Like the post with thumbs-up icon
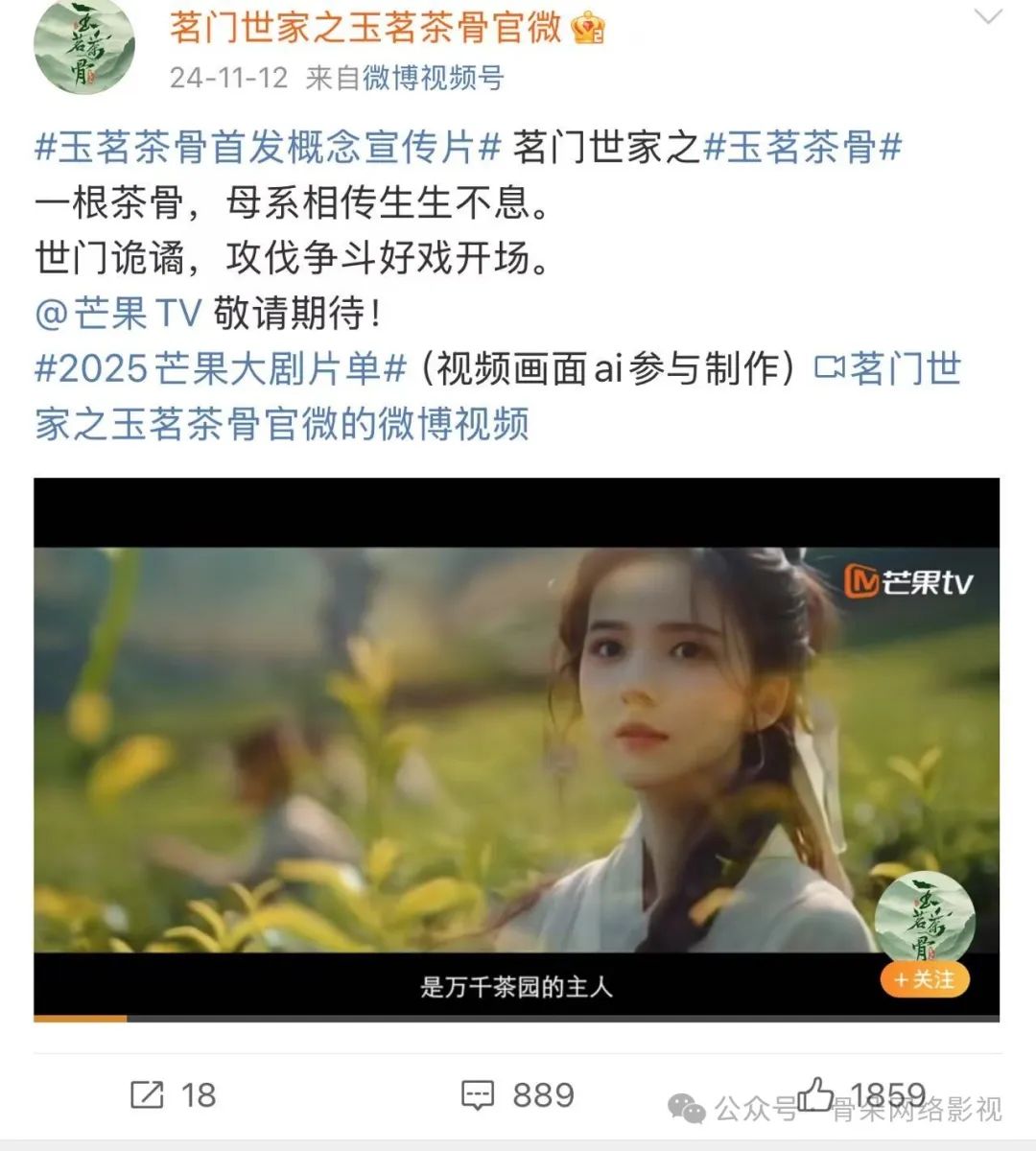 point(815,1092)
